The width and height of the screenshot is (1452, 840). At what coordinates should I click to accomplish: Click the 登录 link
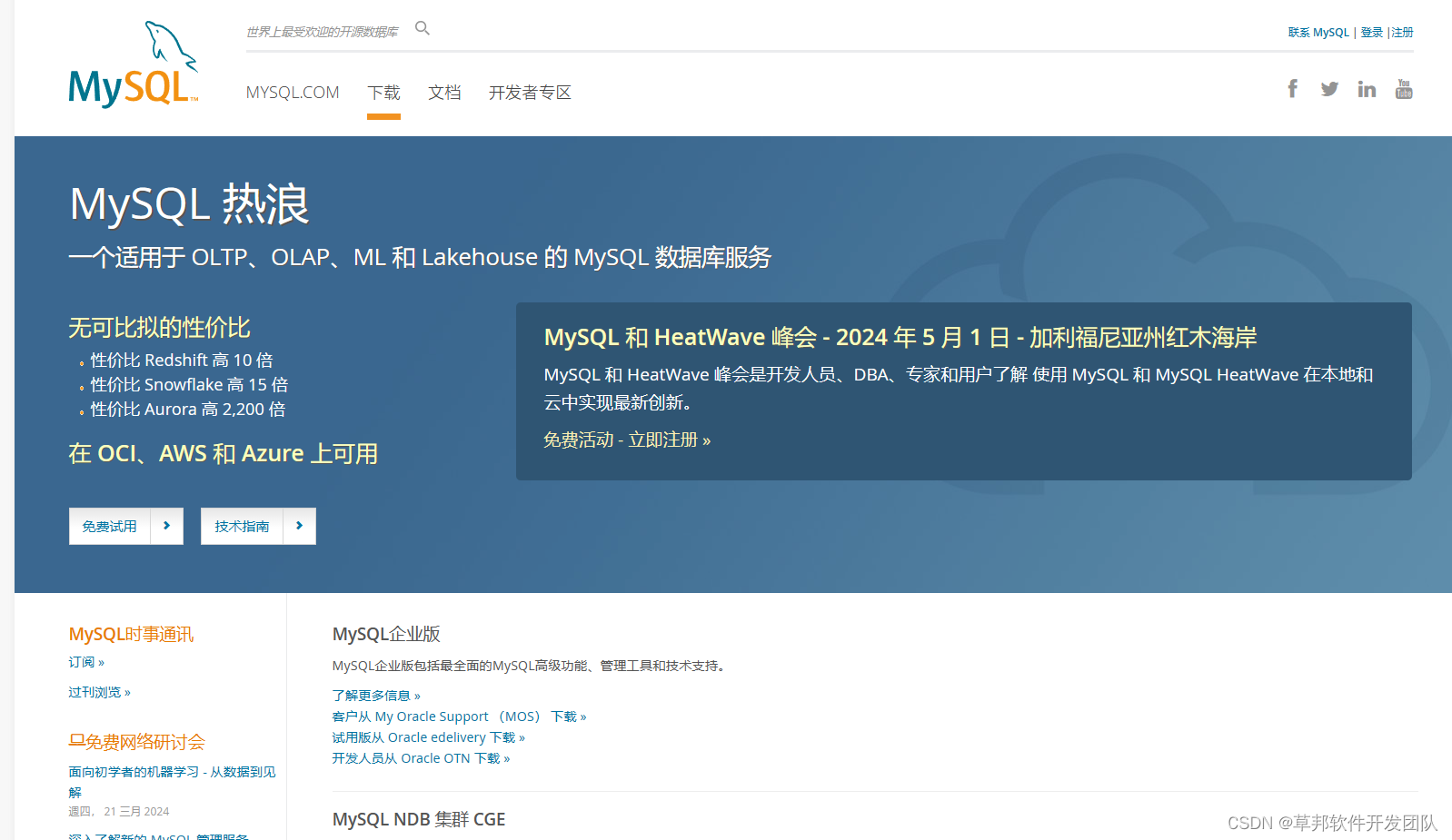[1371, 33]
